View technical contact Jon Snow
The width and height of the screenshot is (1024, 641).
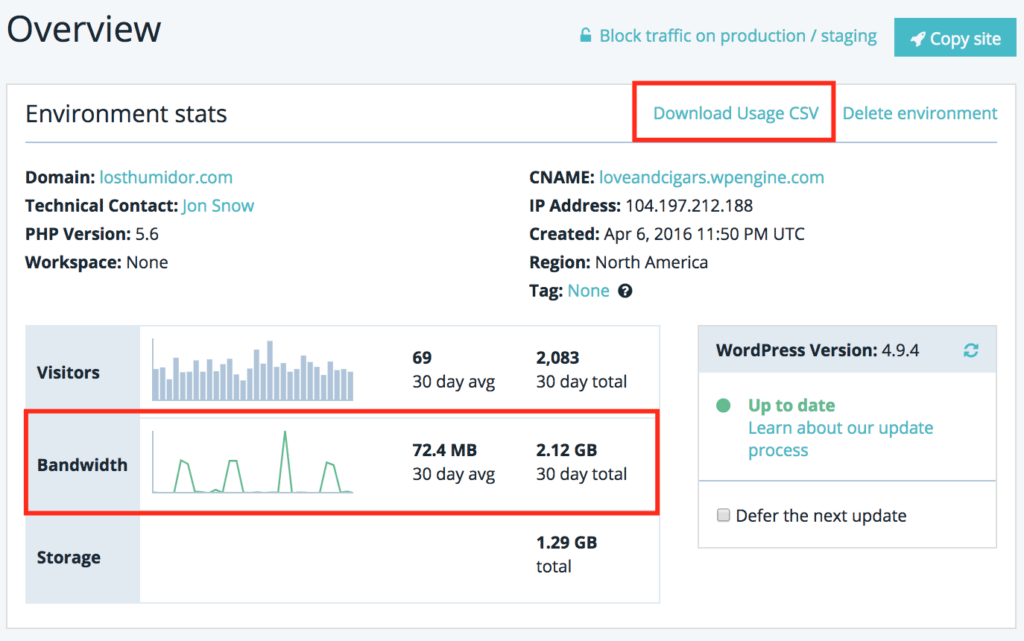(x=218, y=205)
